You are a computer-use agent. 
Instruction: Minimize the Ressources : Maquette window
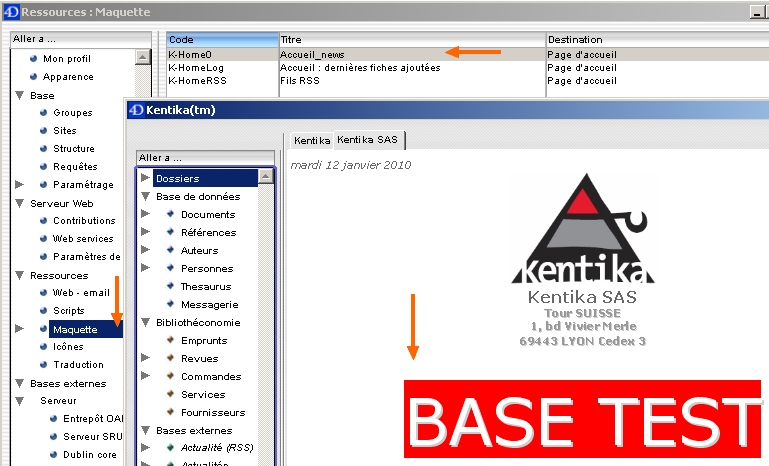757,12
